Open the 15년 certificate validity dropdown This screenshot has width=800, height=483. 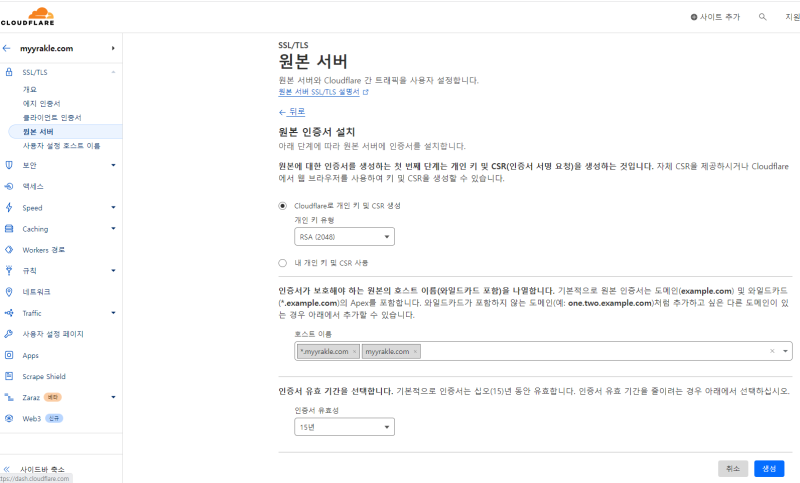(x=344, y=427)
